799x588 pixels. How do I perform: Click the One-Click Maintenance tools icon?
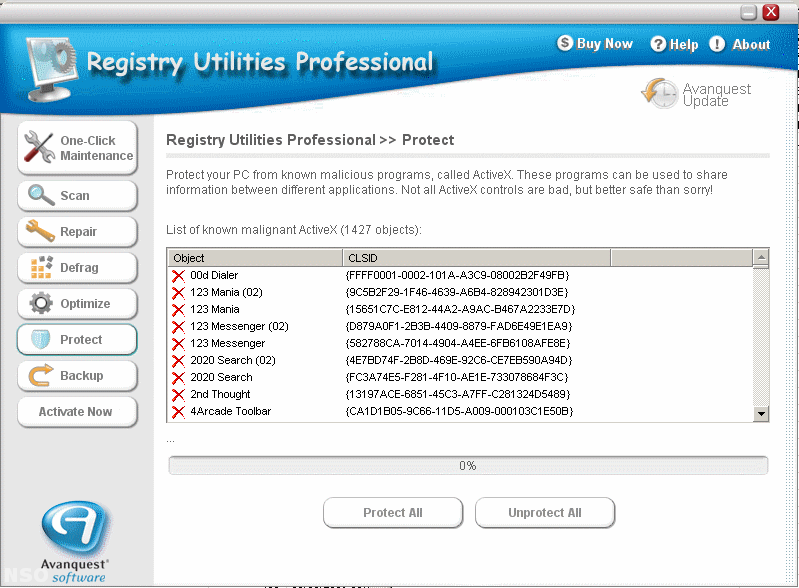(x=39, y=147)
